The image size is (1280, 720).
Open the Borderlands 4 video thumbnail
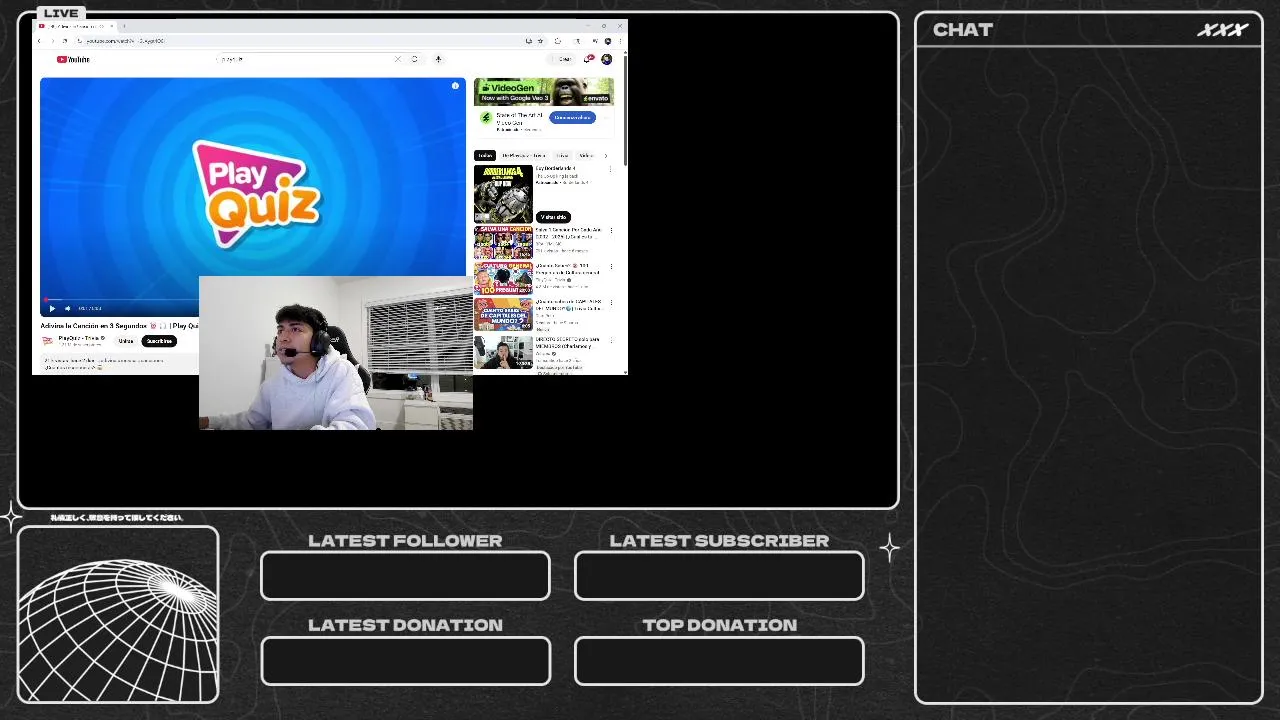[x=503, y=194]
